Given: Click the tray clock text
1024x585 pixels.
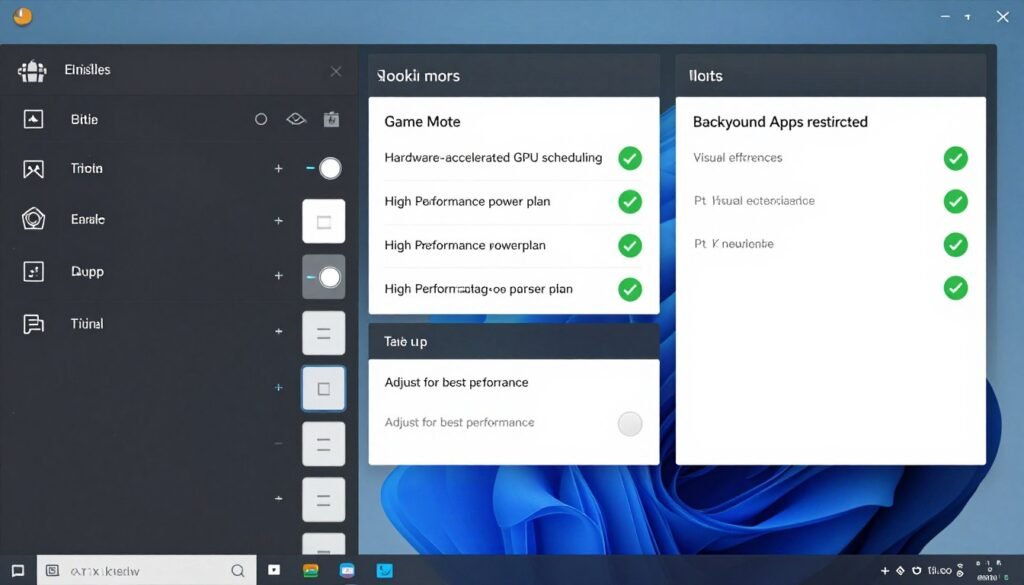Looking at the screenshot, I should [939, 571].
